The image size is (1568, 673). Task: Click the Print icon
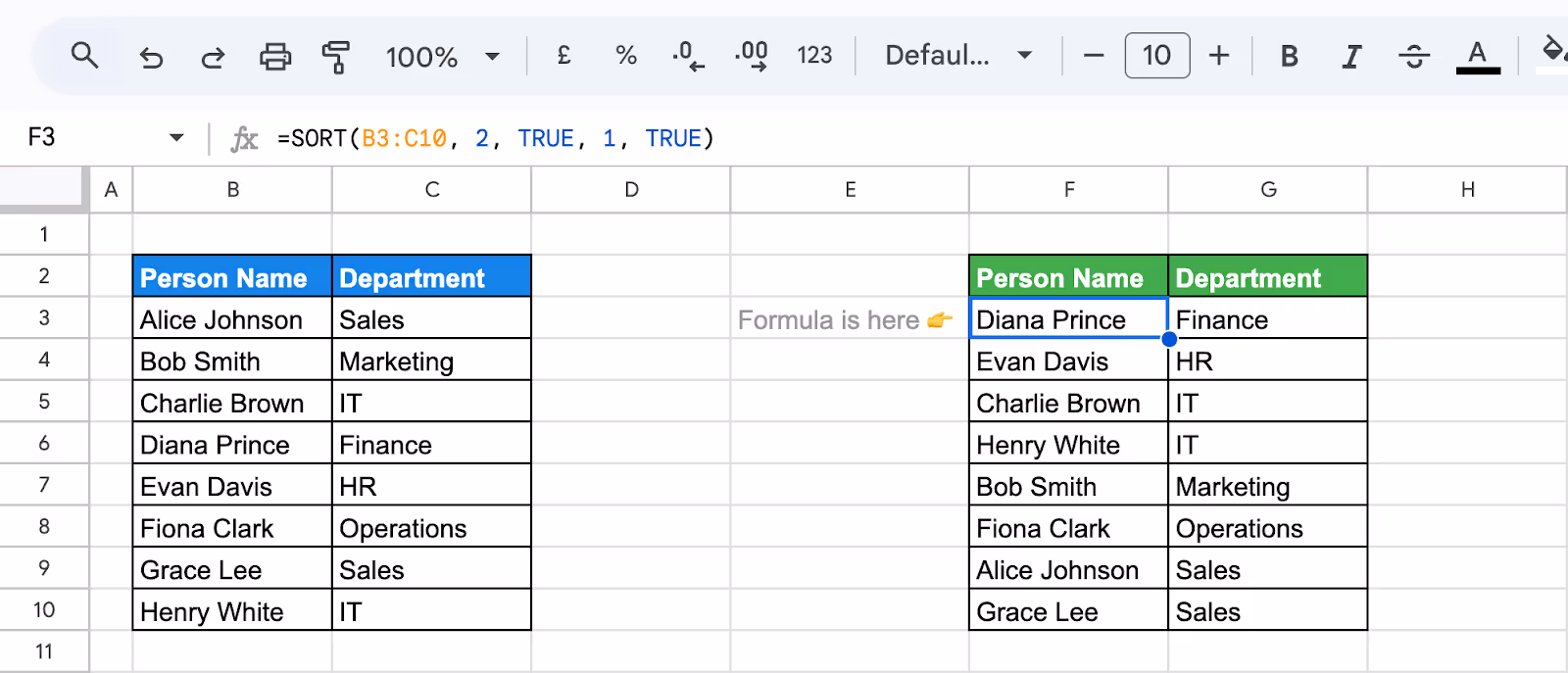(275, 57)
